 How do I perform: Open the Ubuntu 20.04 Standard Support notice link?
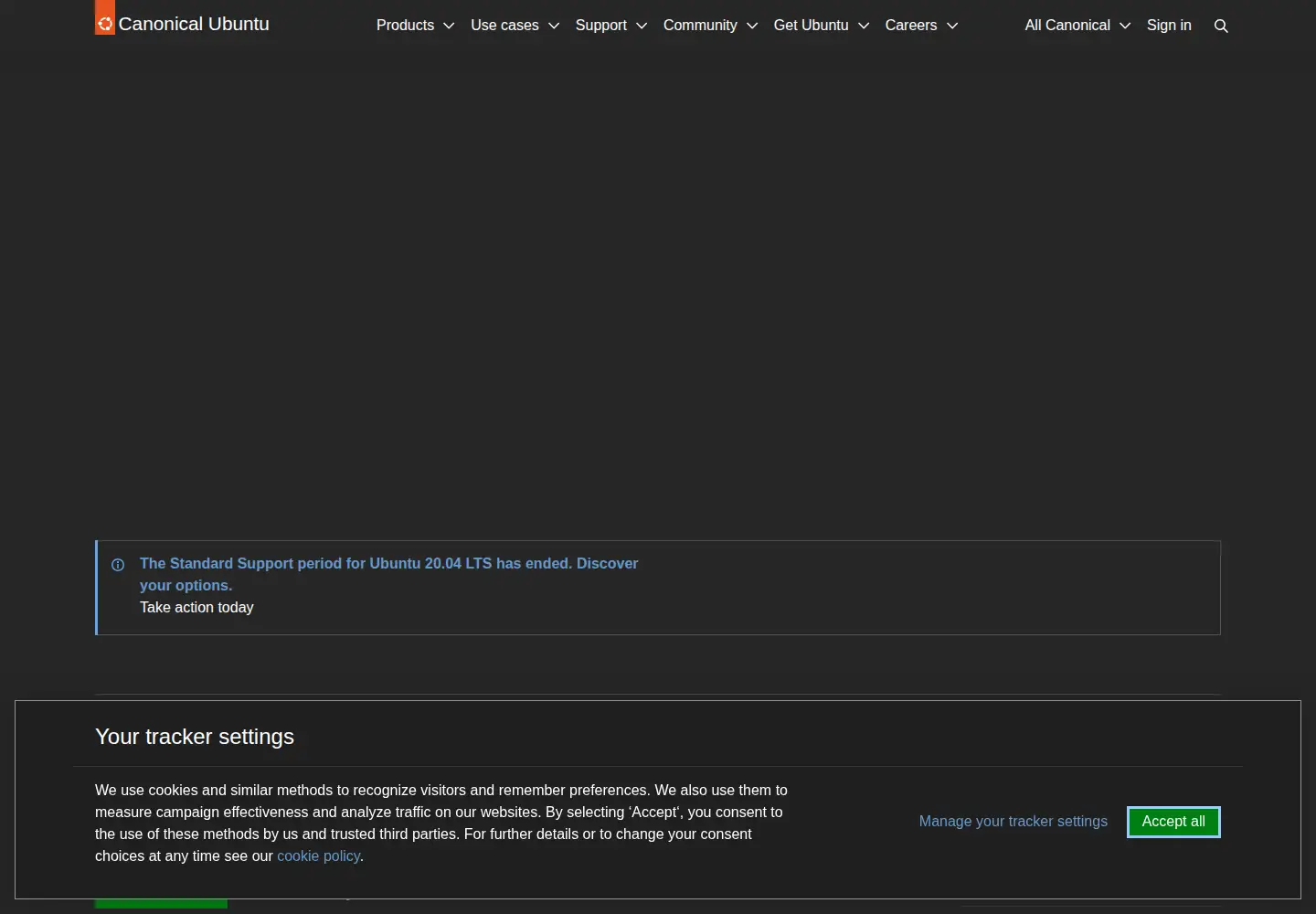coord(388,574)
